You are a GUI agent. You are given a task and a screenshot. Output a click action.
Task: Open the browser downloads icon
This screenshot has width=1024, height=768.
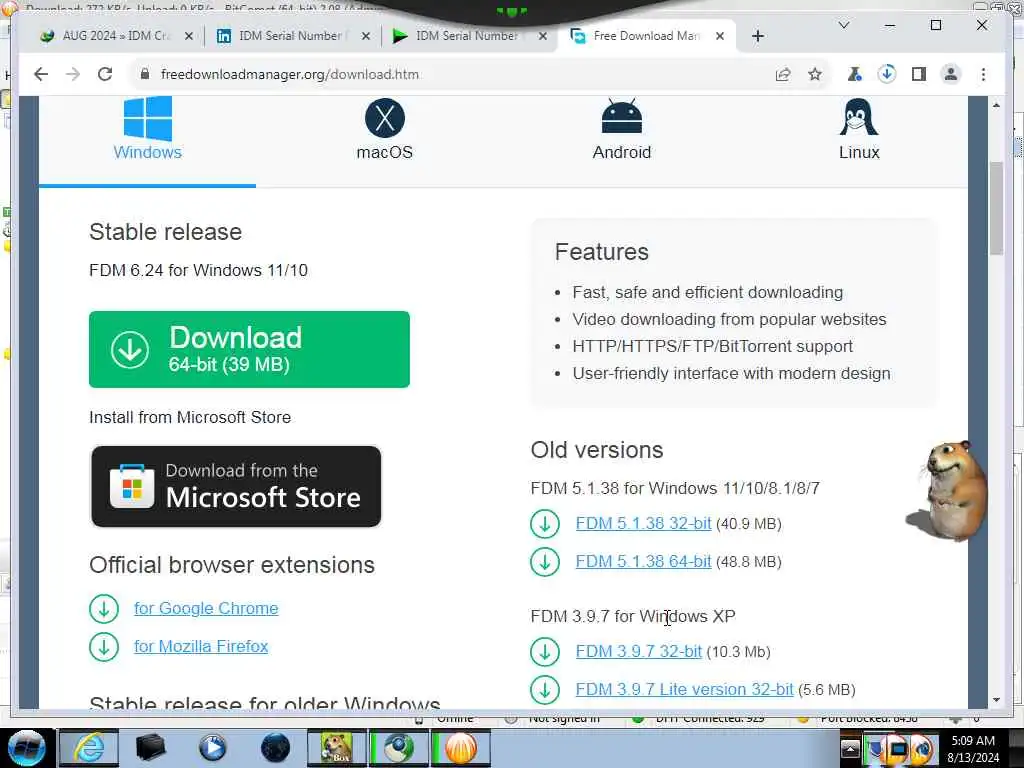pyautogui.click(x=886, y=74)
